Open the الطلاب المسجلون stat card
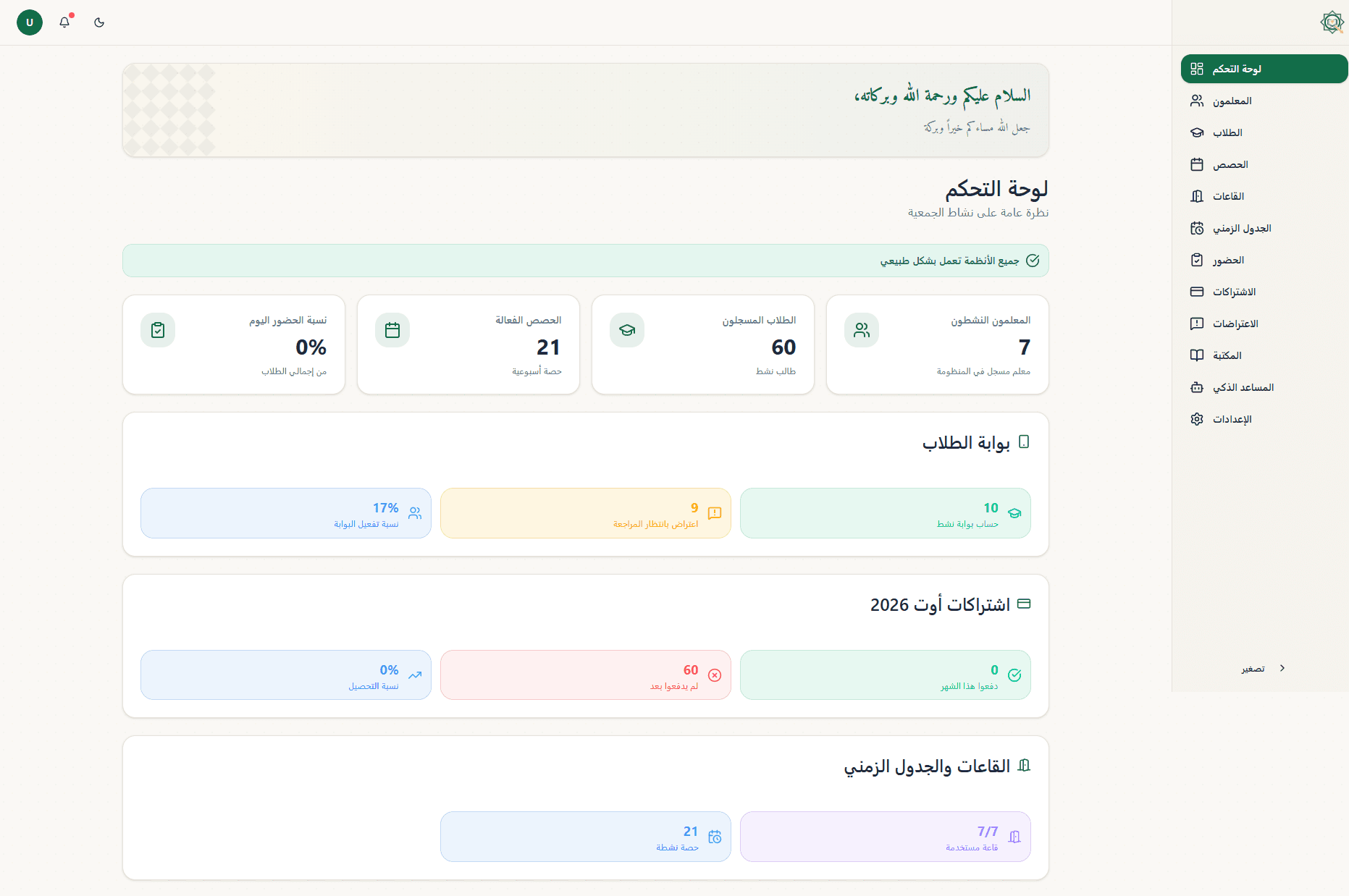Image resolution: width=1349 pixels, height=896 pixels. (703, 345)
